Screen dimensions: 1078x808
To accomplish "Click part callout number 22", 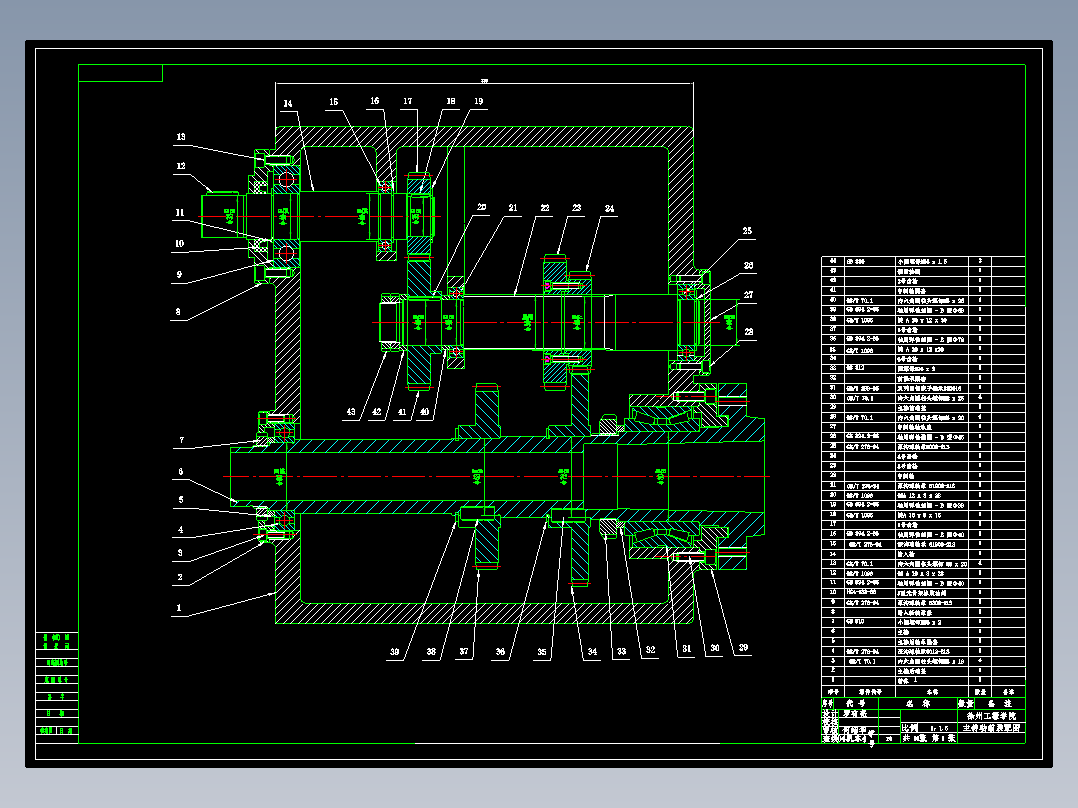I will (545, 208).
